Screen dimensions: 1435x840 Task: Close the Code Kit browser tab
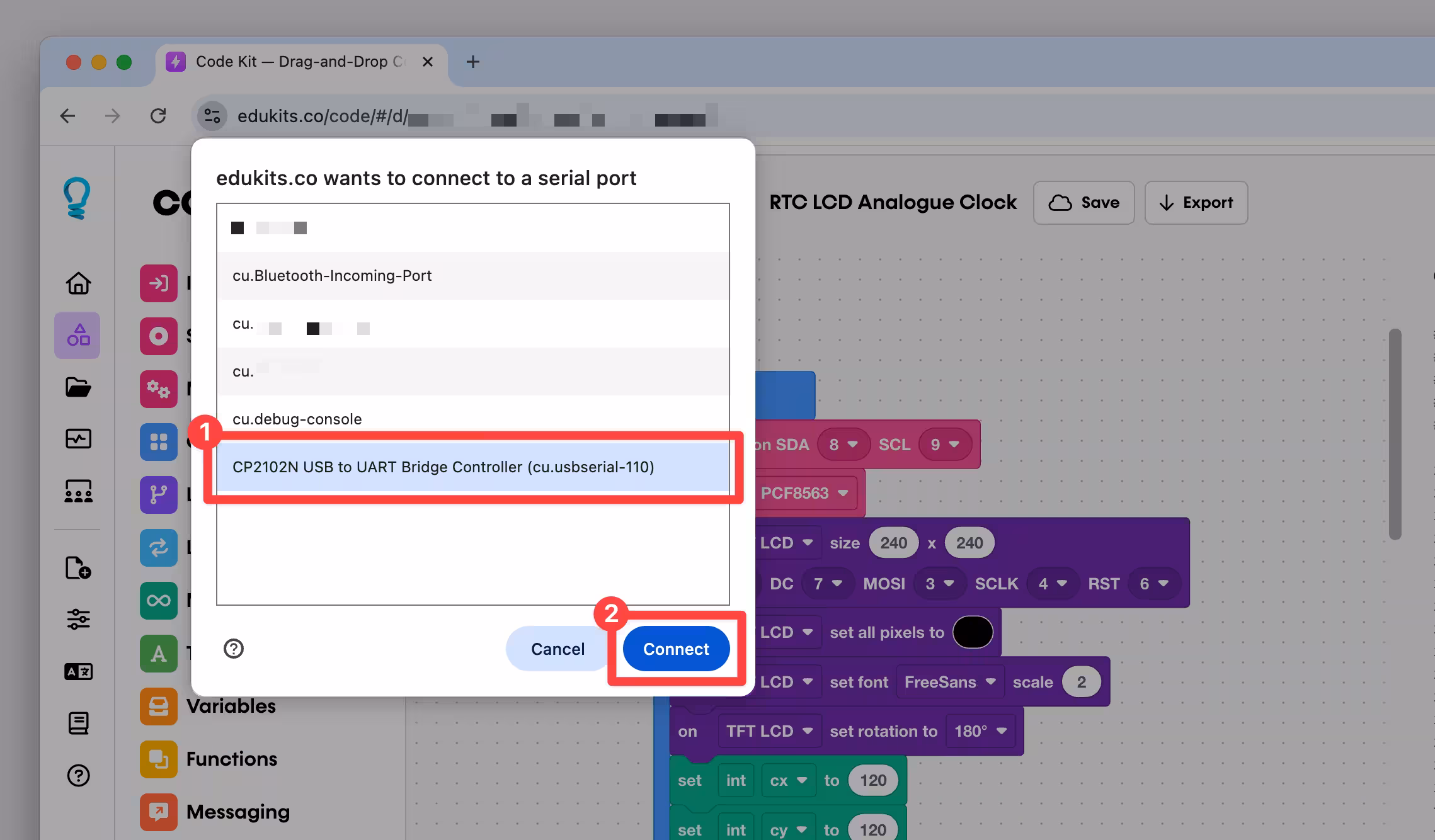click(x=427, y=62)
